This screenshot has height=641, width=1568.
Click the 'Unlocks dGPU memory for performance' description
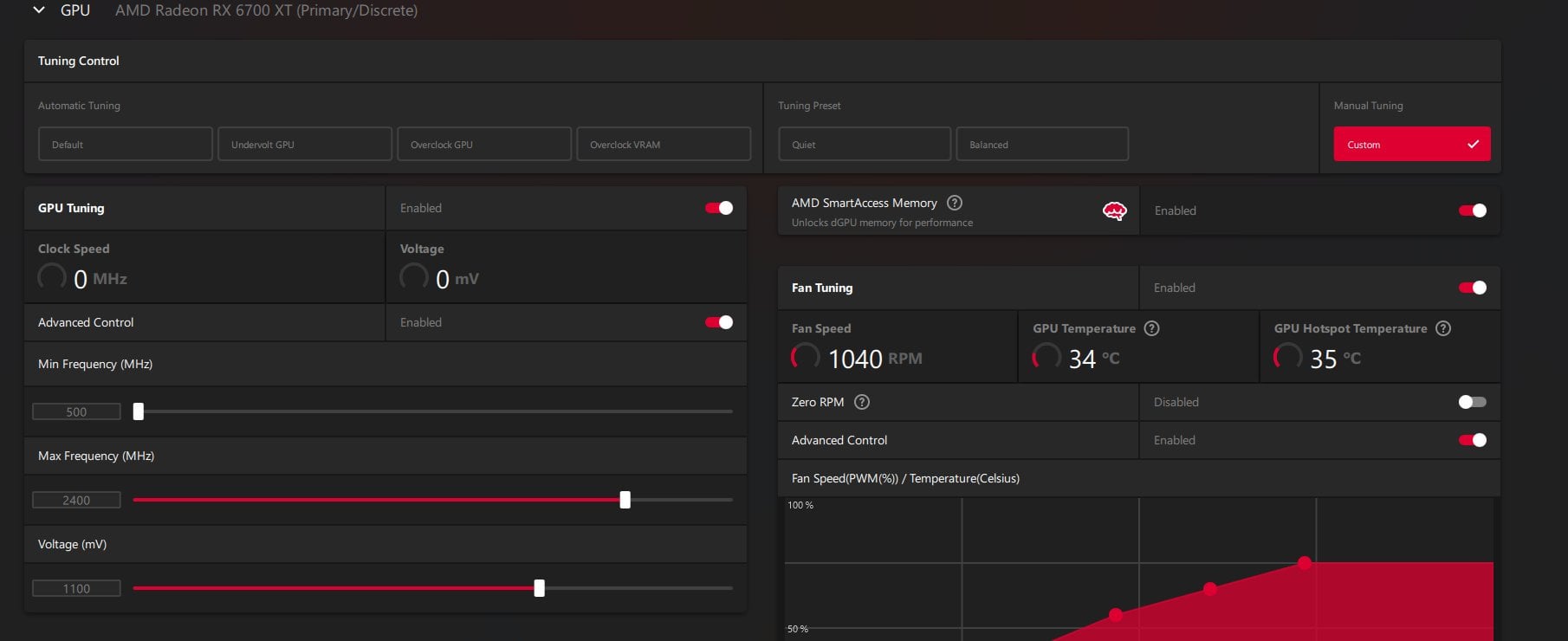[x=882, y=223]
